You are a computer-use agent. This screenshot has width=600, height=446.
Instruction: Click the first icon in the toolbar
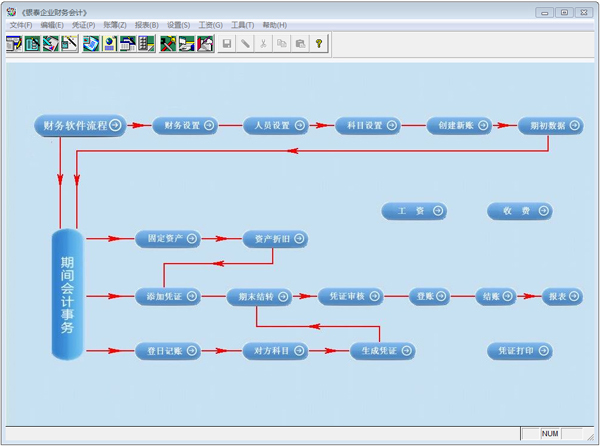coord(14,44)
